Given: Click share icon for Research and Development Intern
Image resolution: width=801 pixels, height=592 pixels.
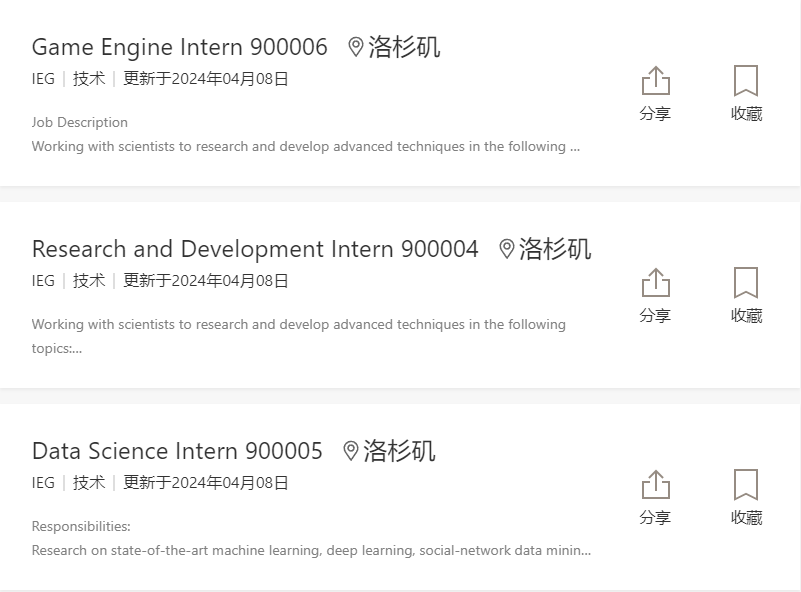Looking at the screenshot, I should 655,282.
